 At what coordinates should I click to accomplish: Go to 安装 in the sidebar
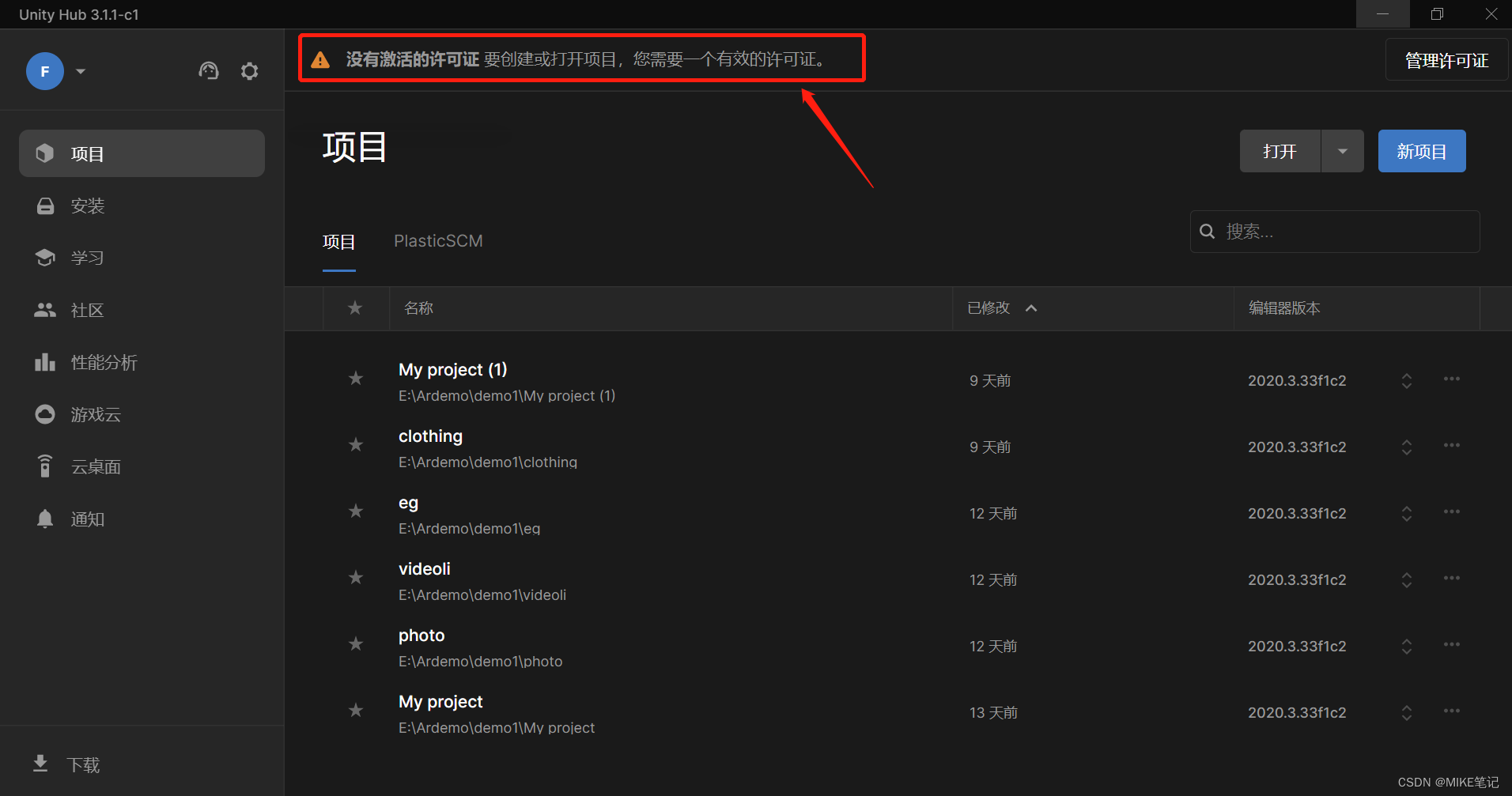(x=142, y=206)
